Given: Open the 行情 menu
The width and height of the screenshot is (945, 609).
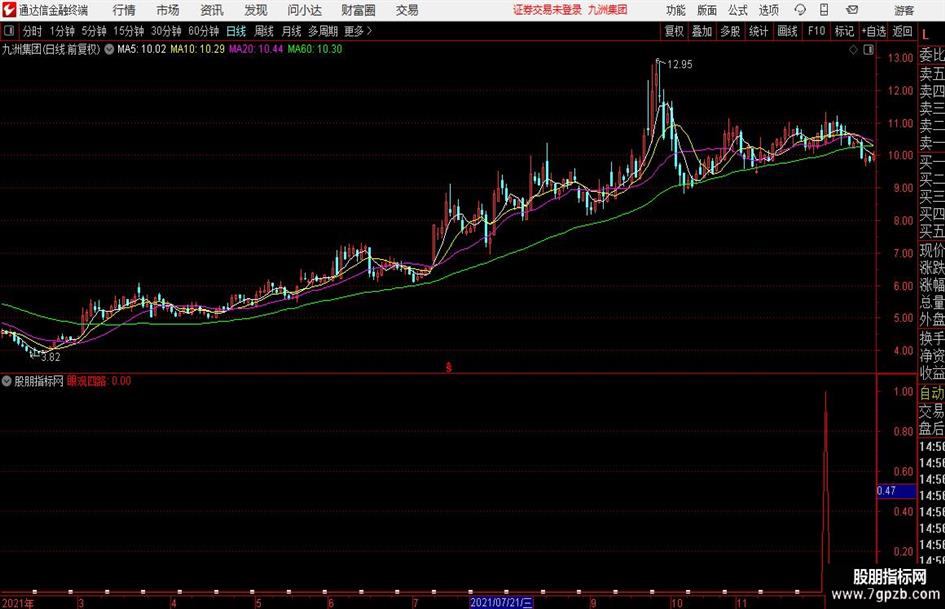Looking at the screenshot, I should (124, 10).
